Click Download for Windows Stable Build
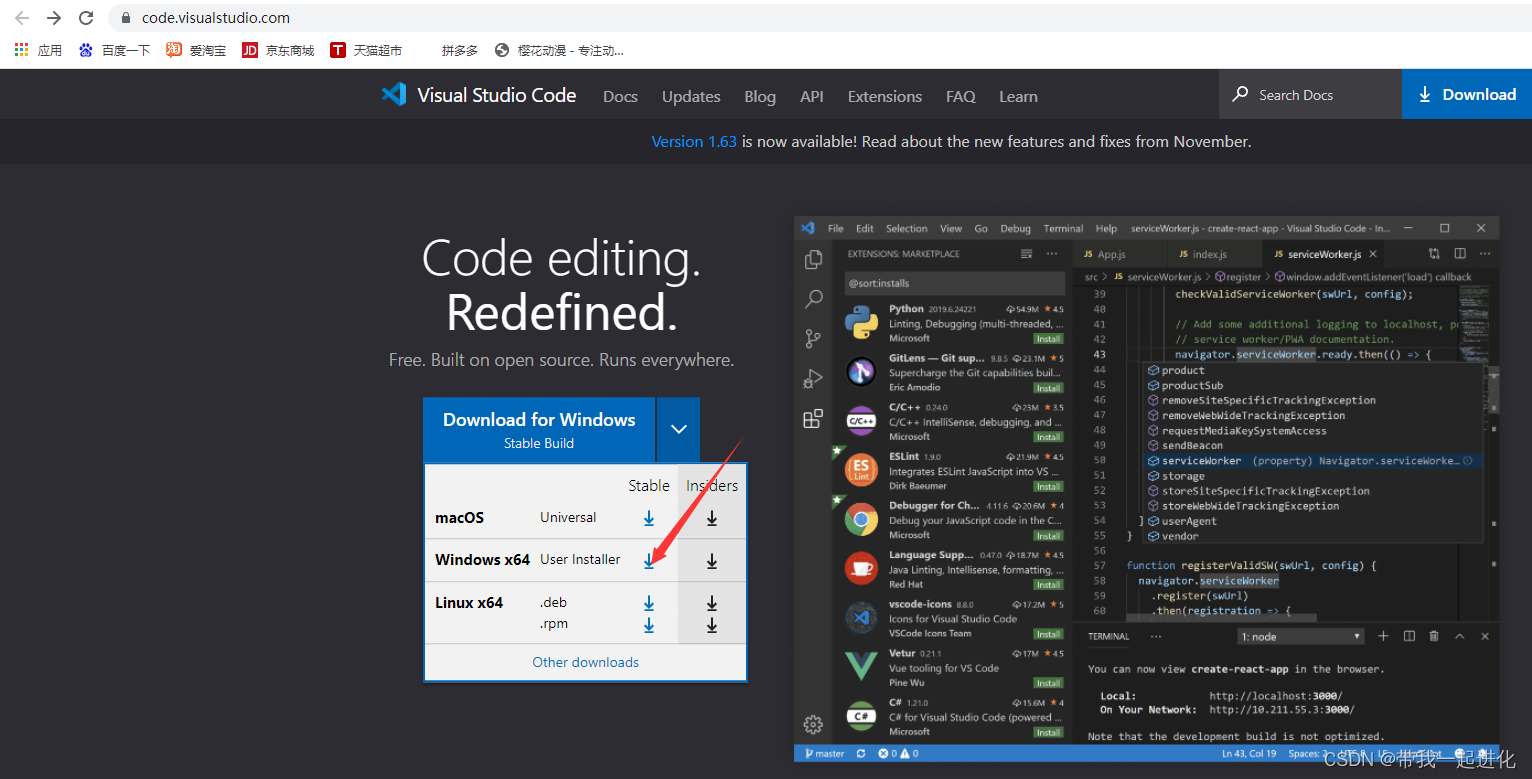The height and width of the screenshot is (779, 1532). point(539,430)
